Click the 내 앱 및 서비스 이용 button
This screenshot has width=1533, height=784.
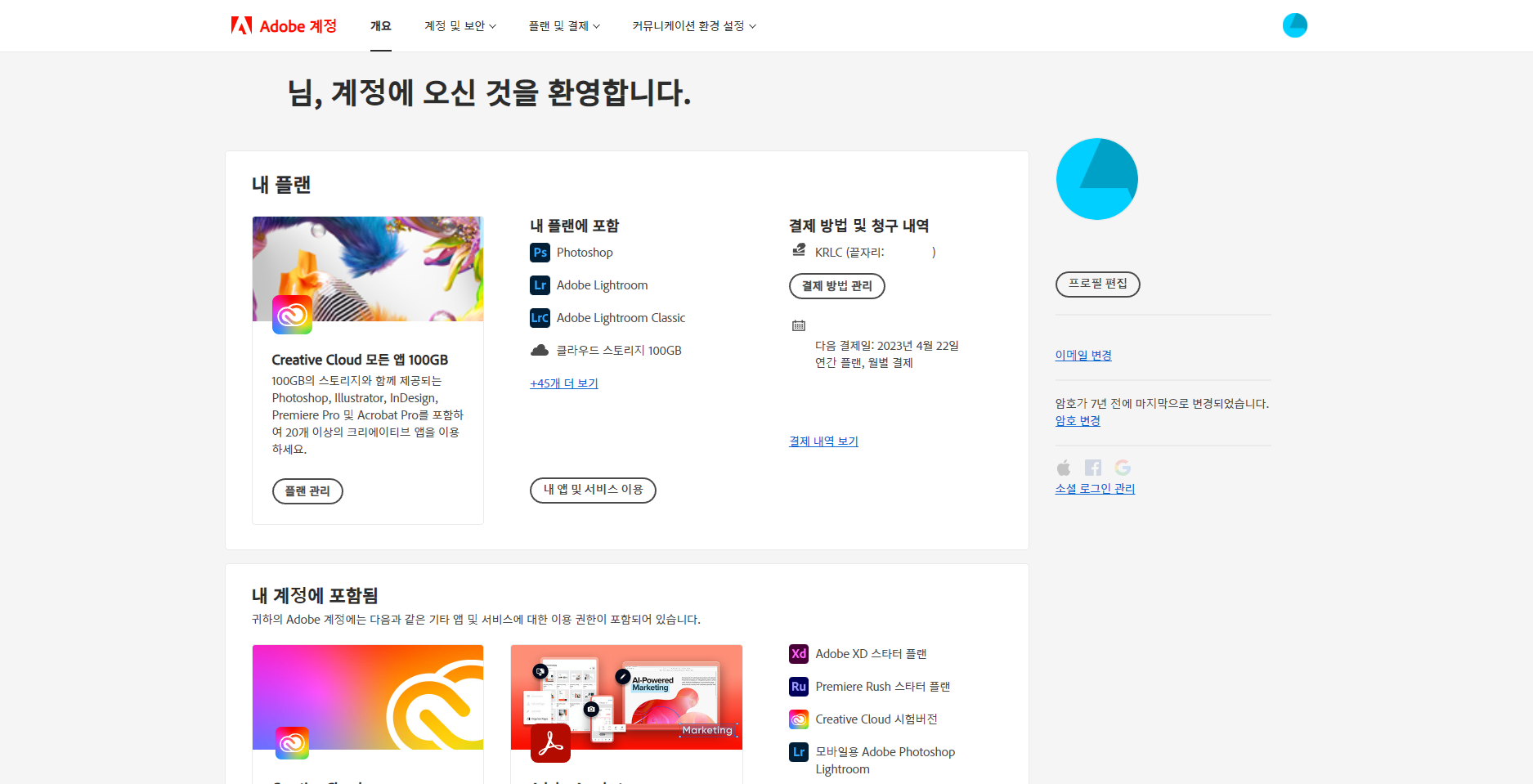[593, 490]
